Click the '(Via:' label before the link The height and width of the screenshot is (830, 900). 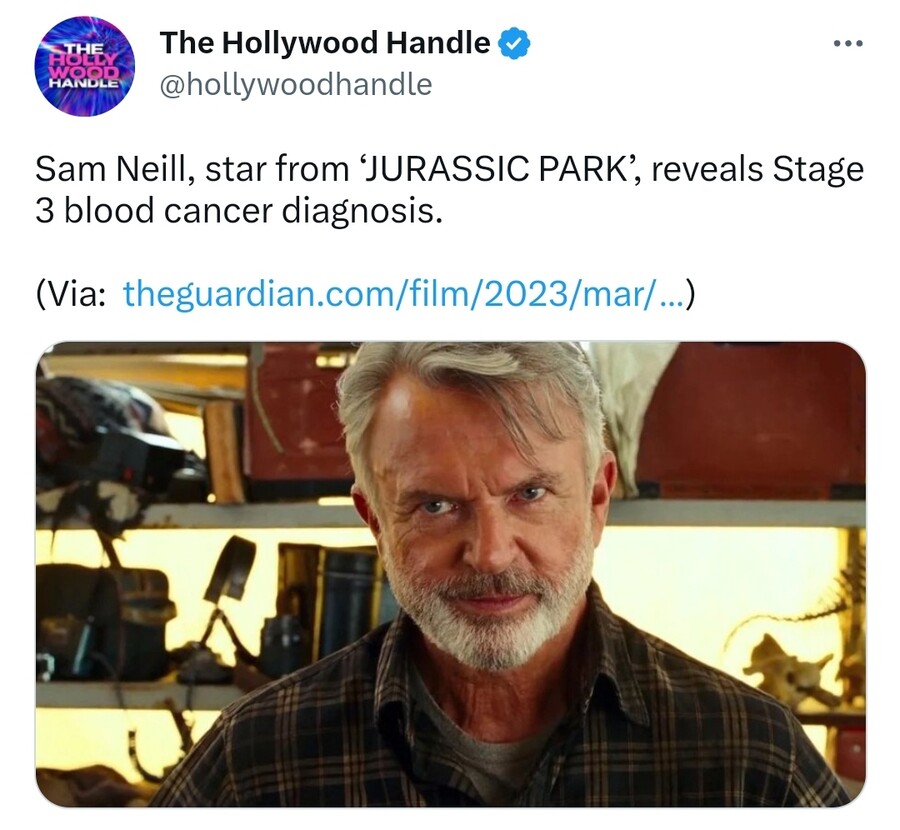(70, 293)
